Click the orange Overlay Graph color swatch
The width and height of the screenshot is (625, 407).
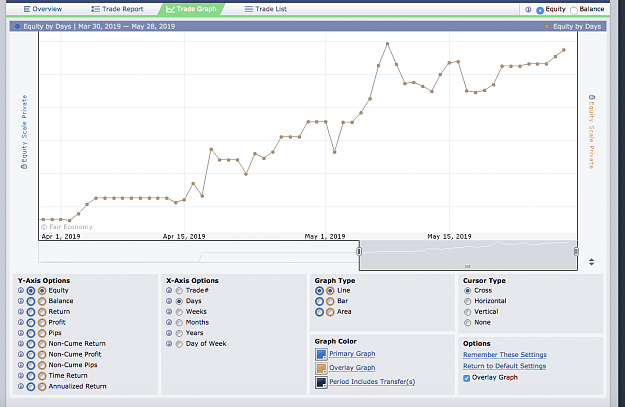point(321,368)
